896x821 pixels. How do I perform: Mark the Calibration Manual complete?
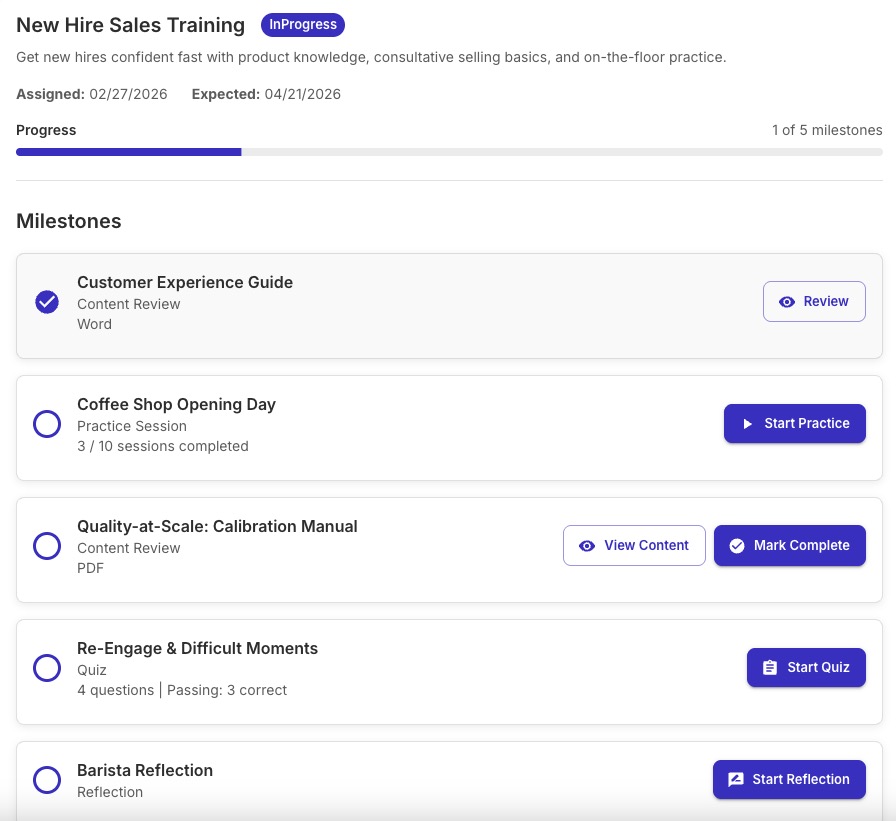tap(790, 545)
